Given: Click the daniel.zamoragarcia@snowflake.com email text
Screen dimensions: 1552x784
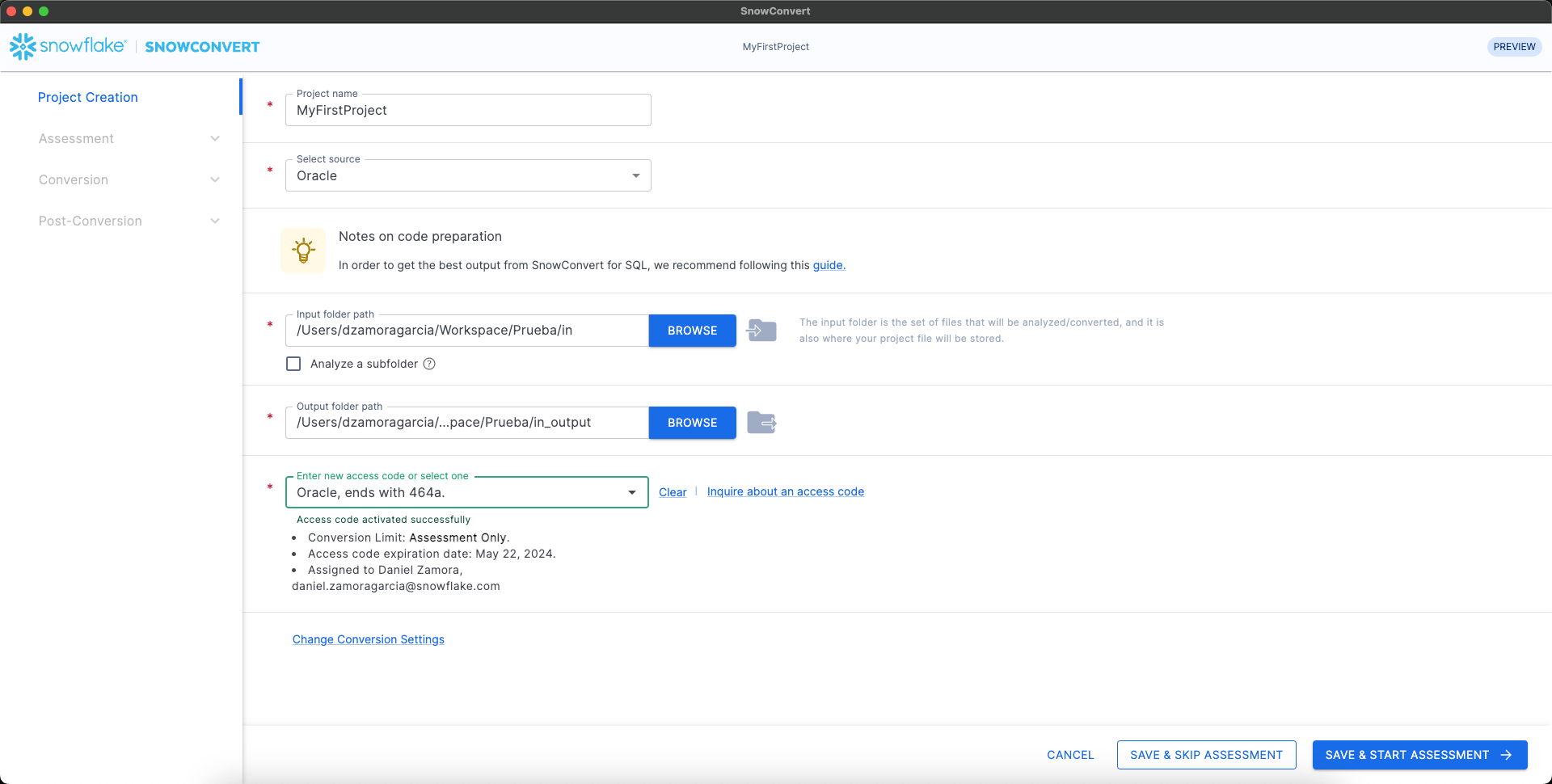Looking at the screenshot, I should point(396,586).
